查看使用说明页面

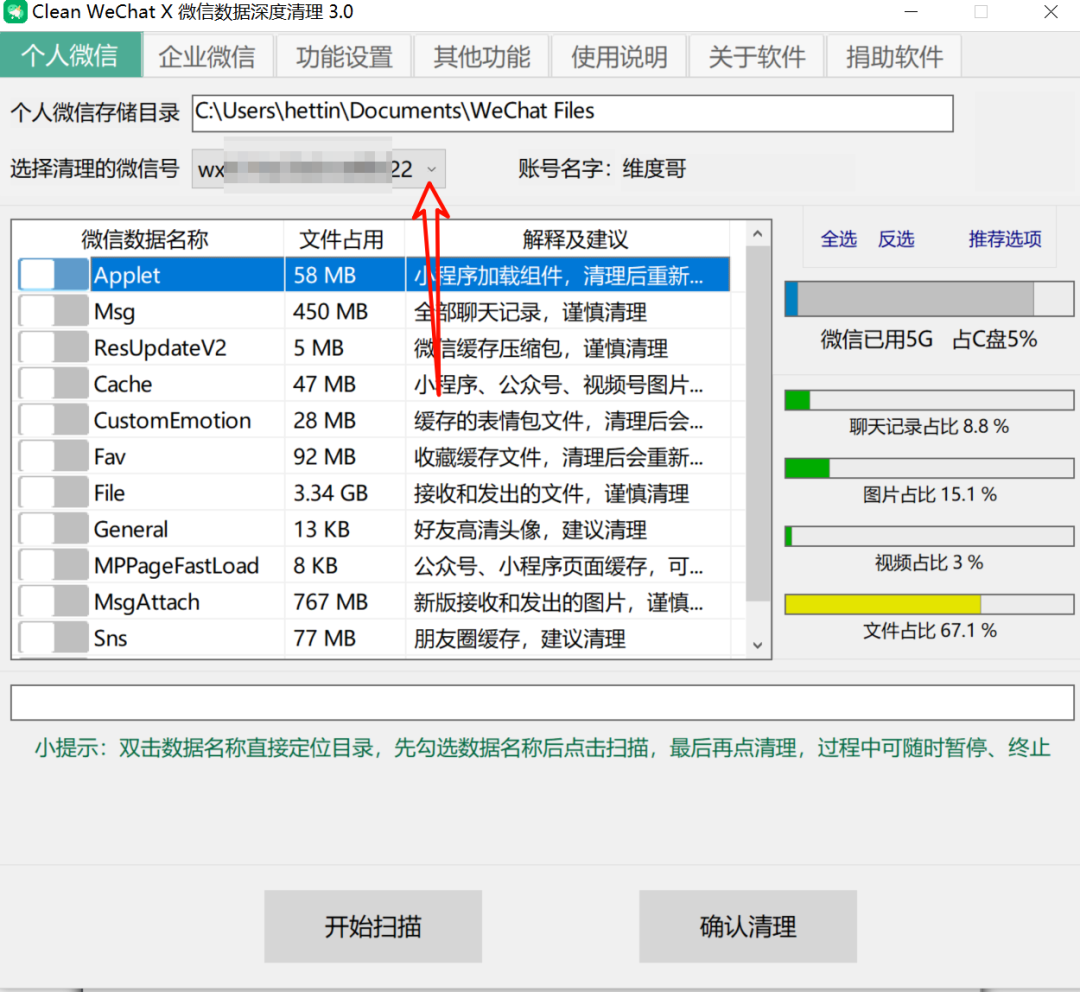click(x=619, y=56)
